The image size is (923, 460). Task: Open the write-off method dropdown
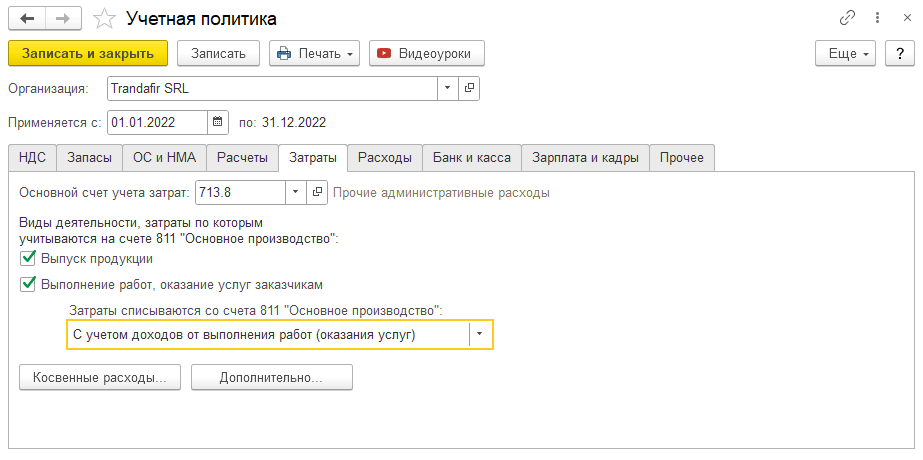click(x=481, y=335)
